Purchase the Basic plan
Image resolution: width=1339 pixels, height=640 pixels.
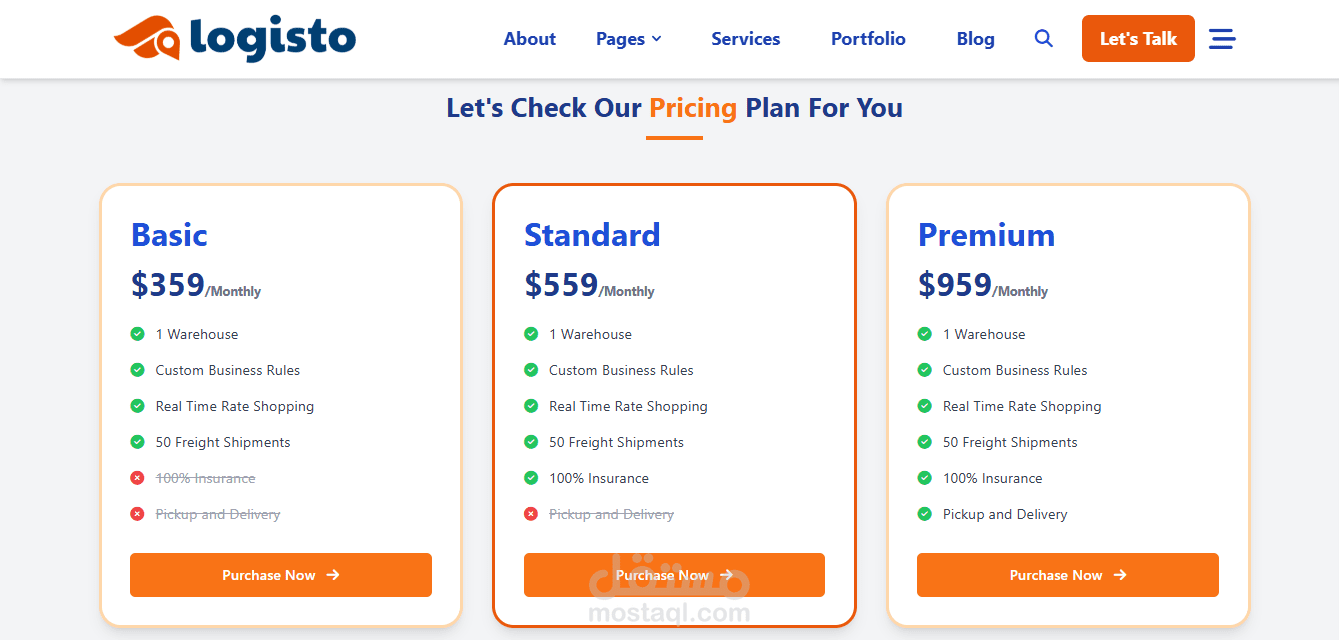pos(281,575)
